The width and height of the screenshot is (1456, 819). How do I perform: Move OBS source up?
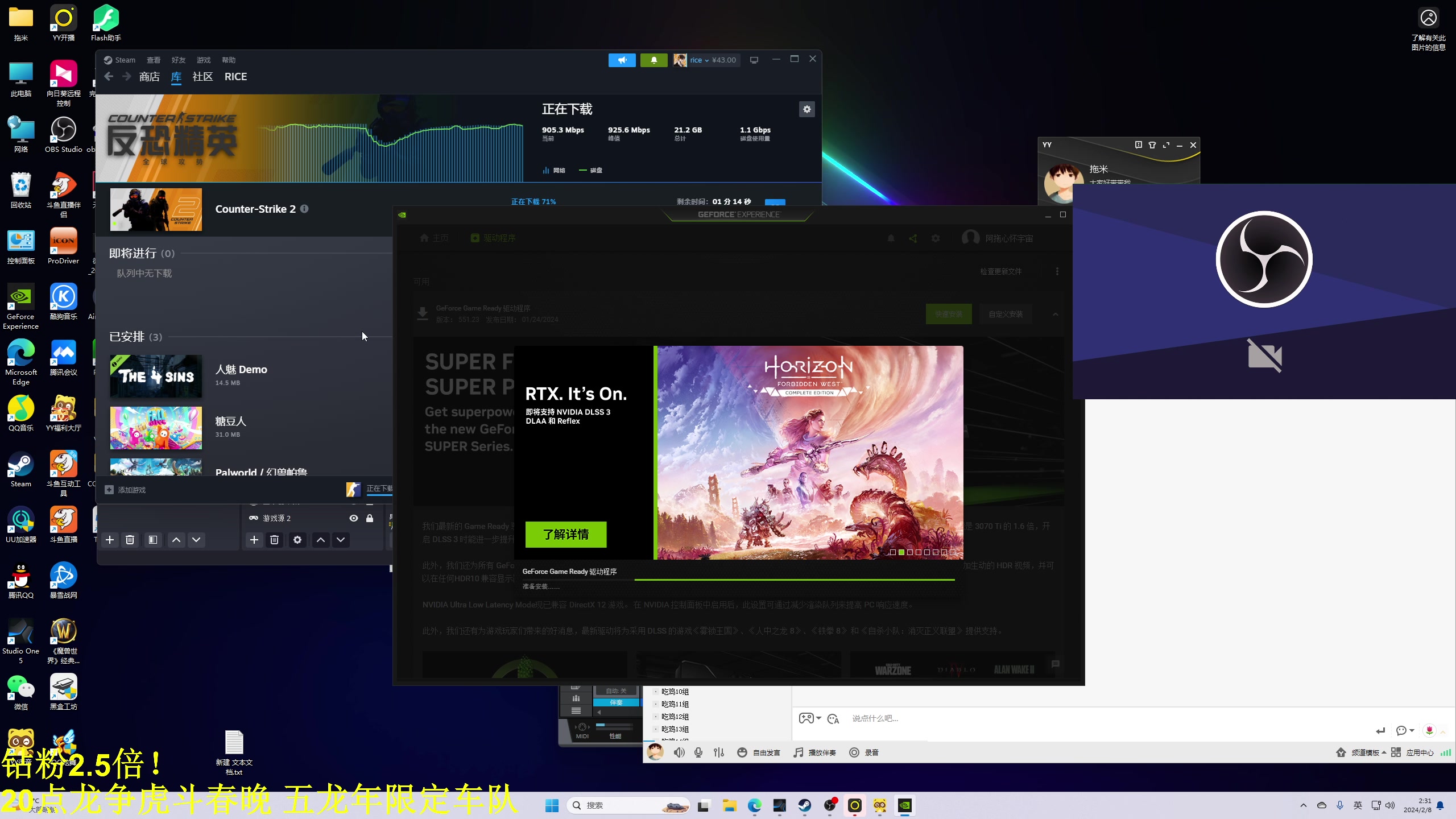click(x=321, y=540)
